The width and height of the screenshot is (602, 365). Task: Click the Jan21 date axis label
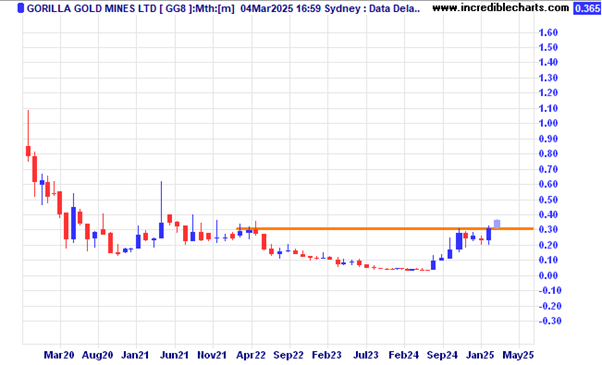pyautogui.click(x=135, y=355)
